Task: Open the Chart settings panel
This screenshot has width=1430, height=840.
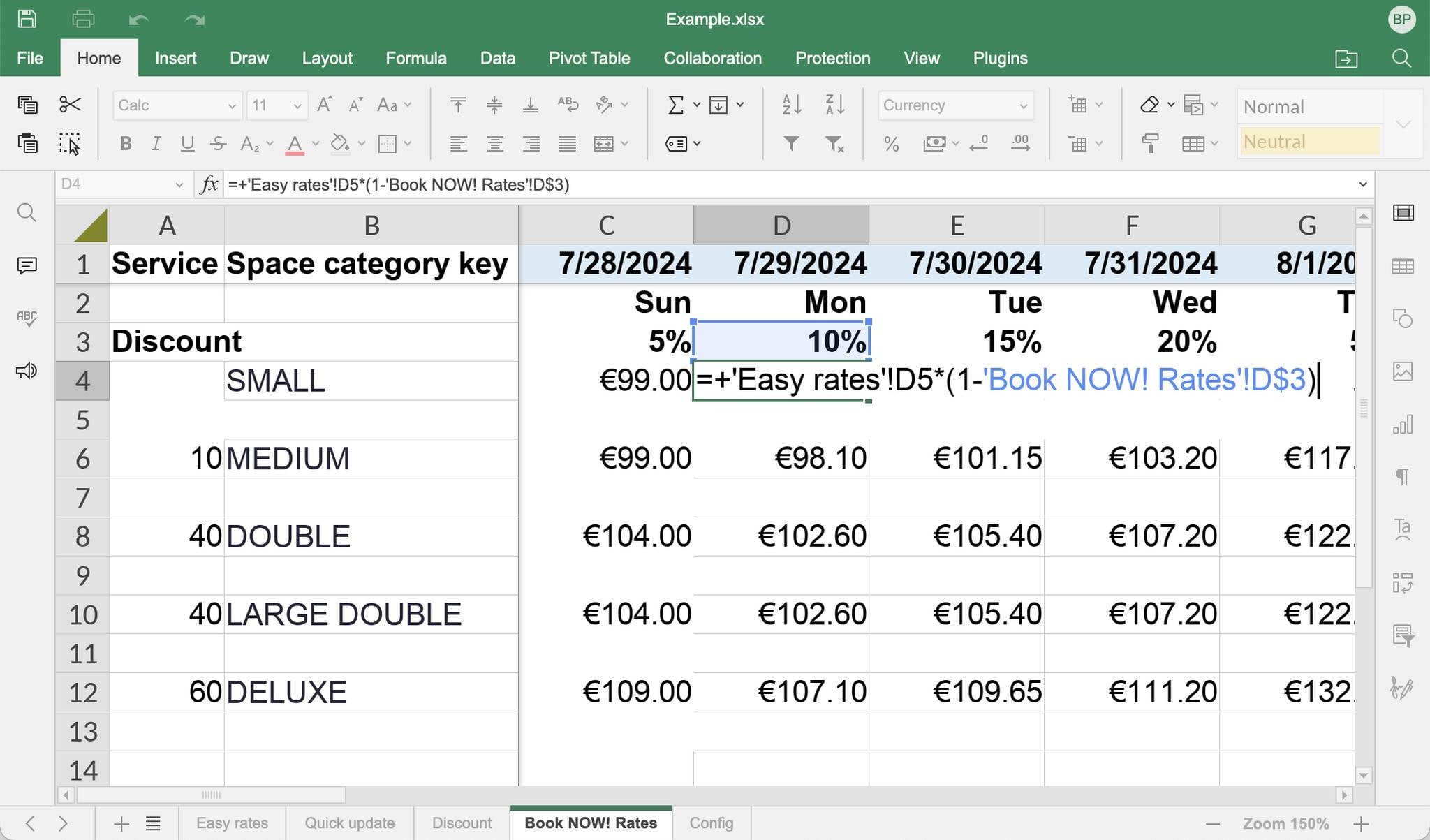Action: [x=1403, y=425]
